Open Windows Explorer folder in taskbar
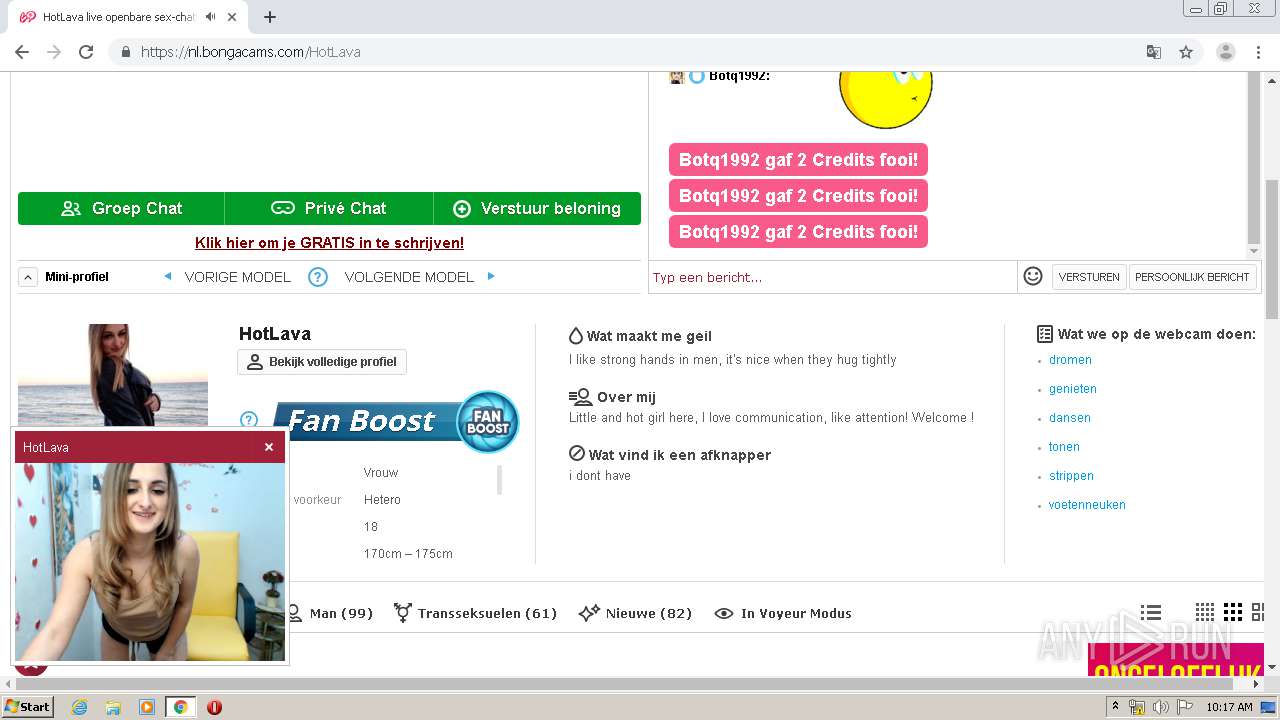This screenshot has height=720, width=1280. 113,707
